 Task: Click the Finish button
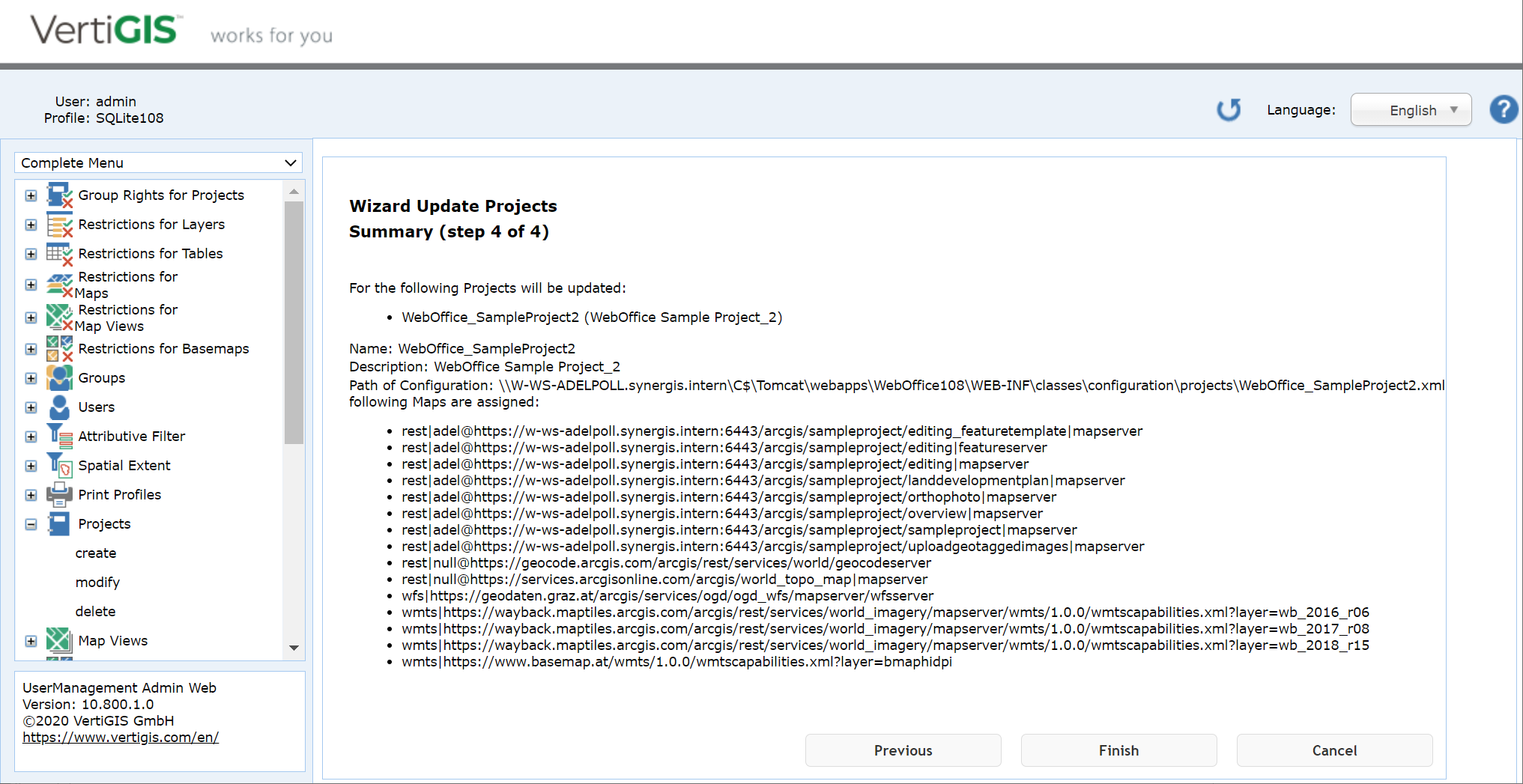(x=1118, y=750)
